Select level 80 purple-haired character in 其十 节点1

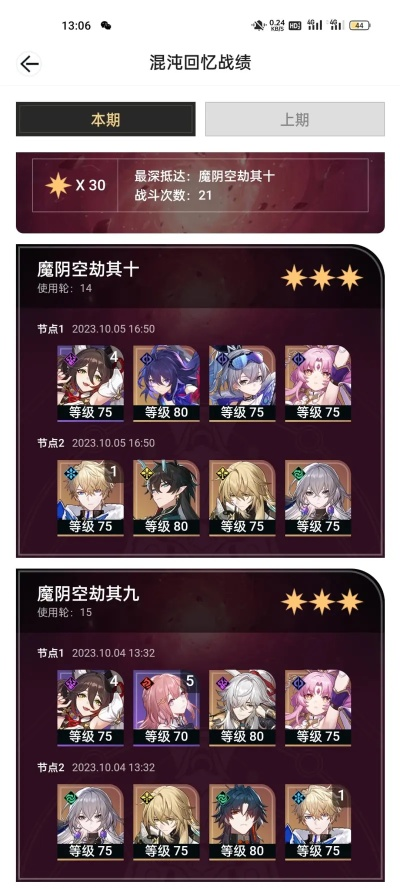(166, 383)
